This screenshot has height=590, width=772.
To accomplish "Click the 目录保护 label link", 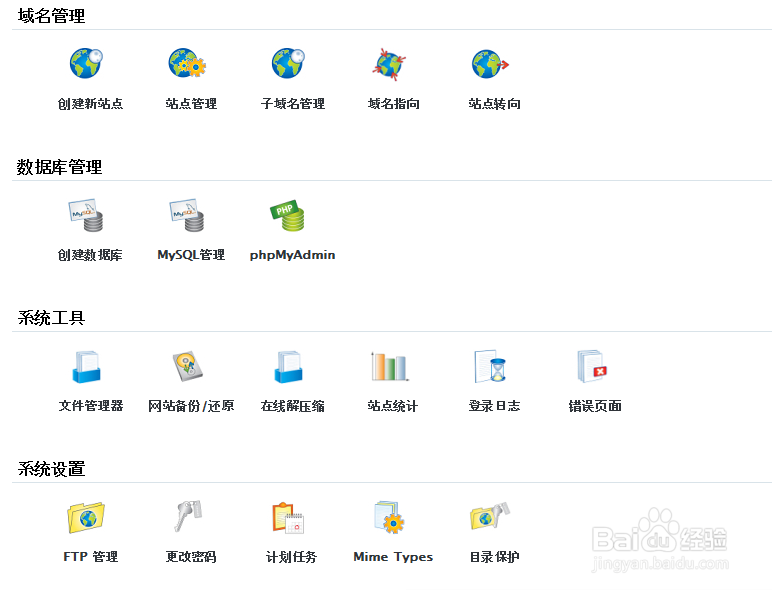I will coord(494,557).
